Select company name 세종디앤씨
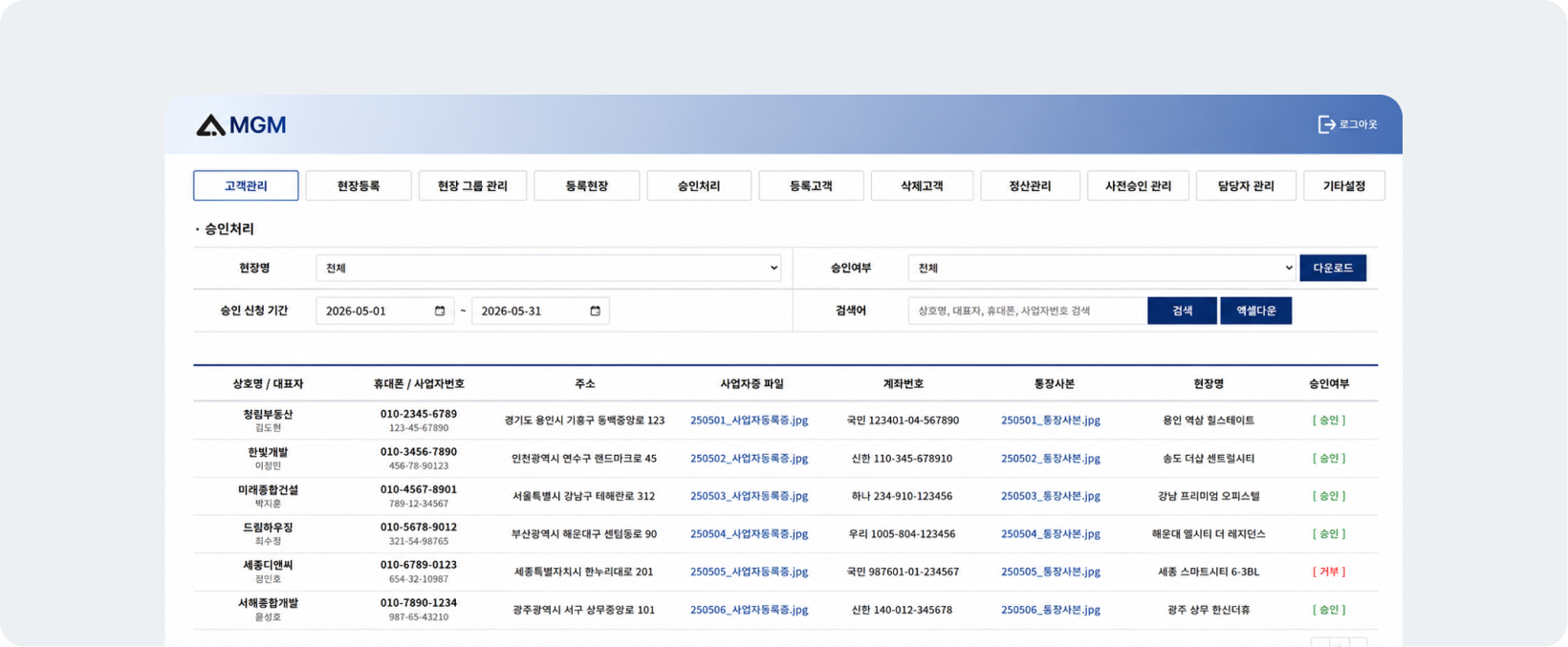The image size is (1568, 647). point(268,565)
